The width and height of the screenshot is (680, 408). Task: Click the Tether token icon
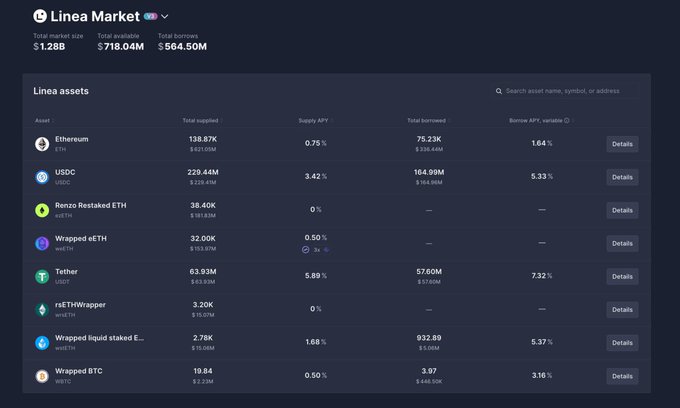point(42,277)
